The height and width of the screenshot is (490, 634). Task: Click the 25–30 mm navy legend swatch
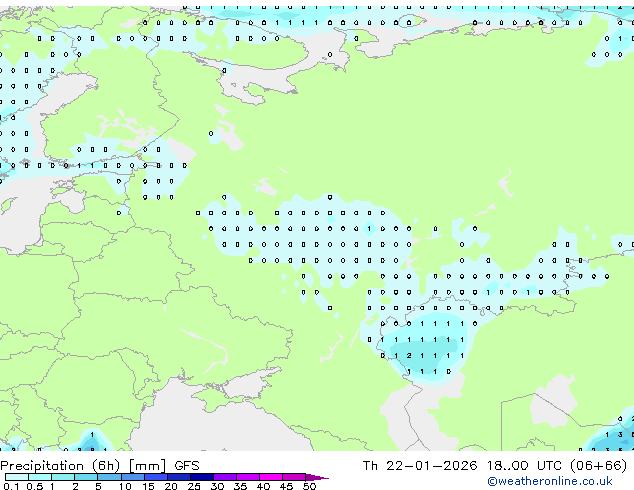click(202, 477)
